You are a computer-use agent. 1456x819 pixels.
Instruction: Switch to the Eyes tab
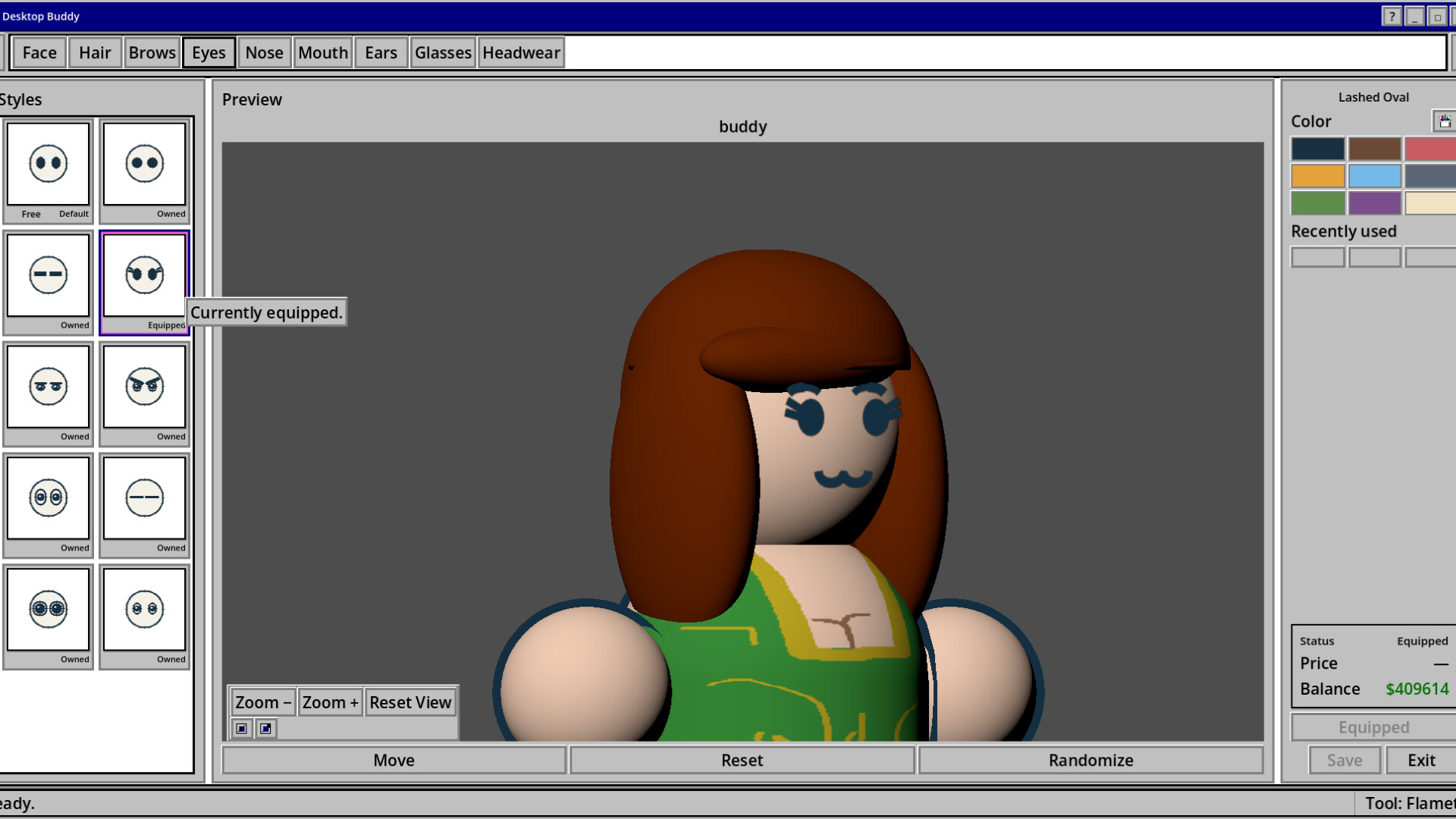[209, 52]
